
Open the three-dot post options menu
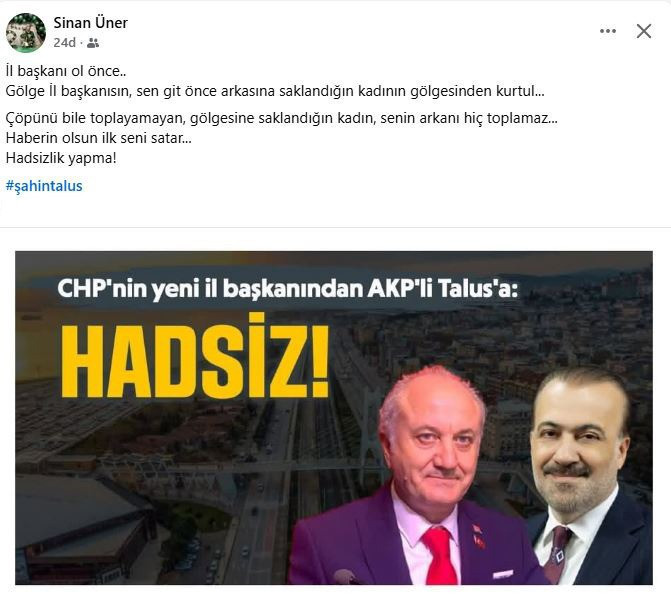click(x=608, y=31)
